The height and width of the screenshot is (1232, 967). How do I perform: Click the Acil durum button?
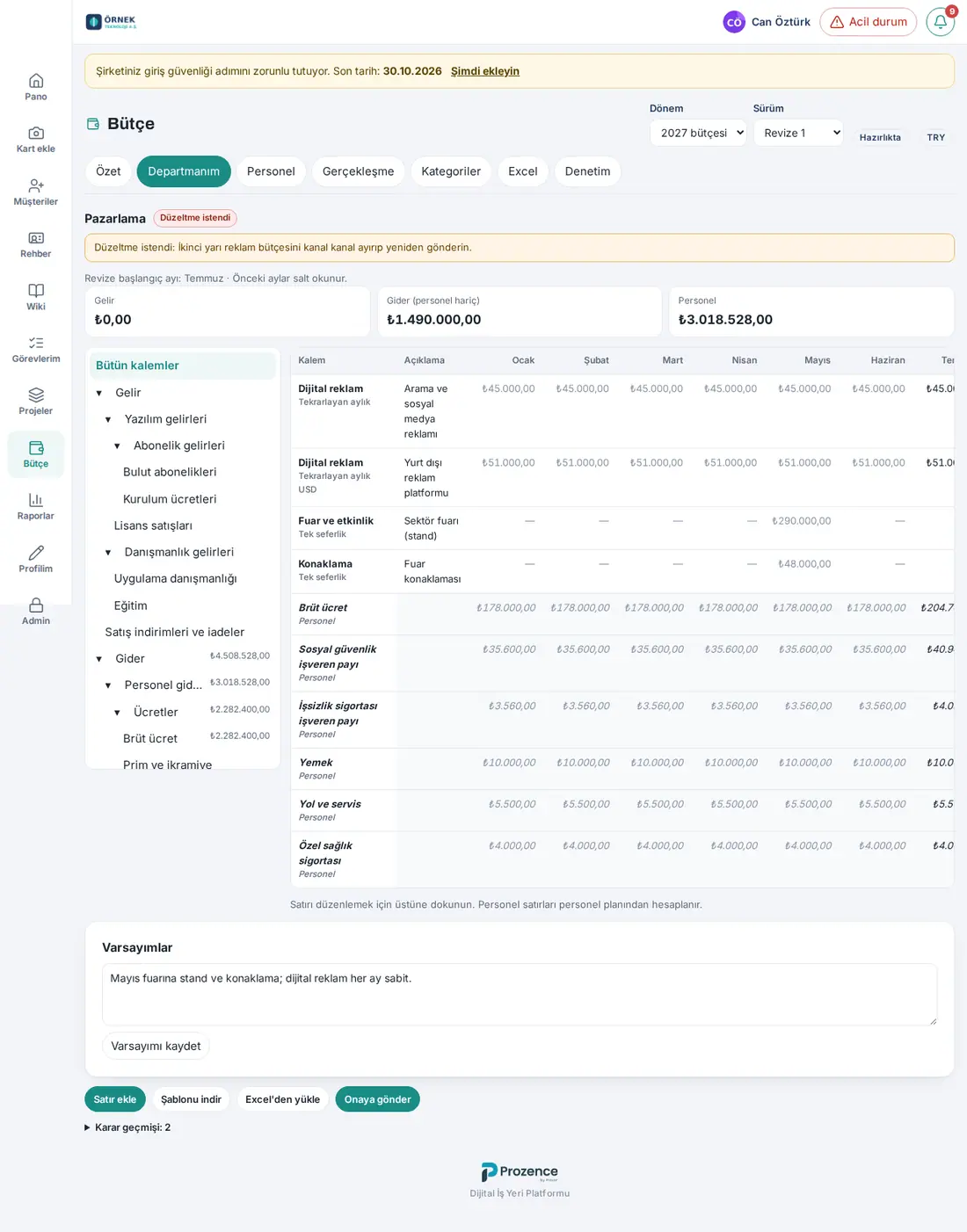[869, 22]
